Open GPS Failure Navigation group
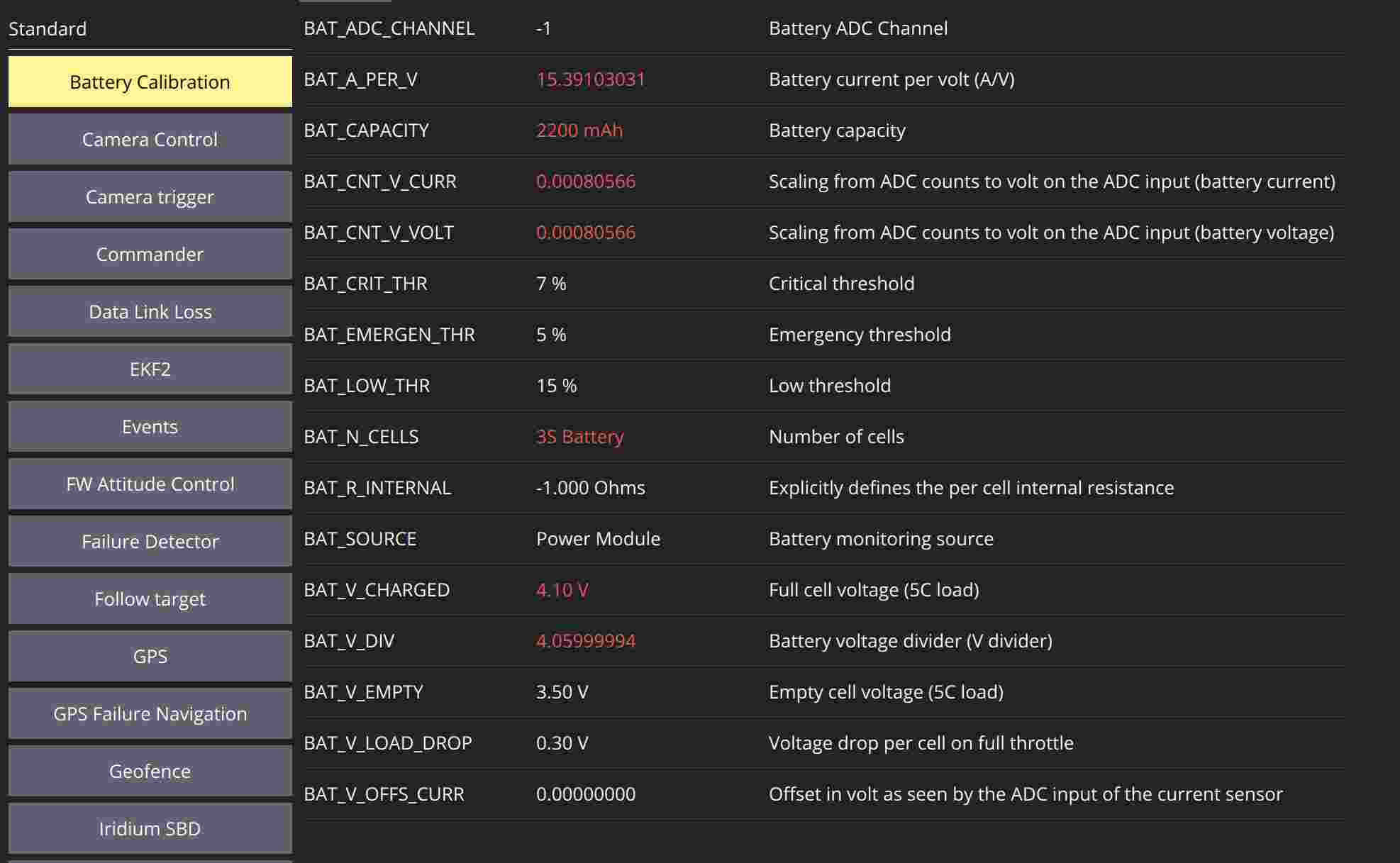This screenshot has height=863, width=1400. pyautogui.click(x=150, y=713)
